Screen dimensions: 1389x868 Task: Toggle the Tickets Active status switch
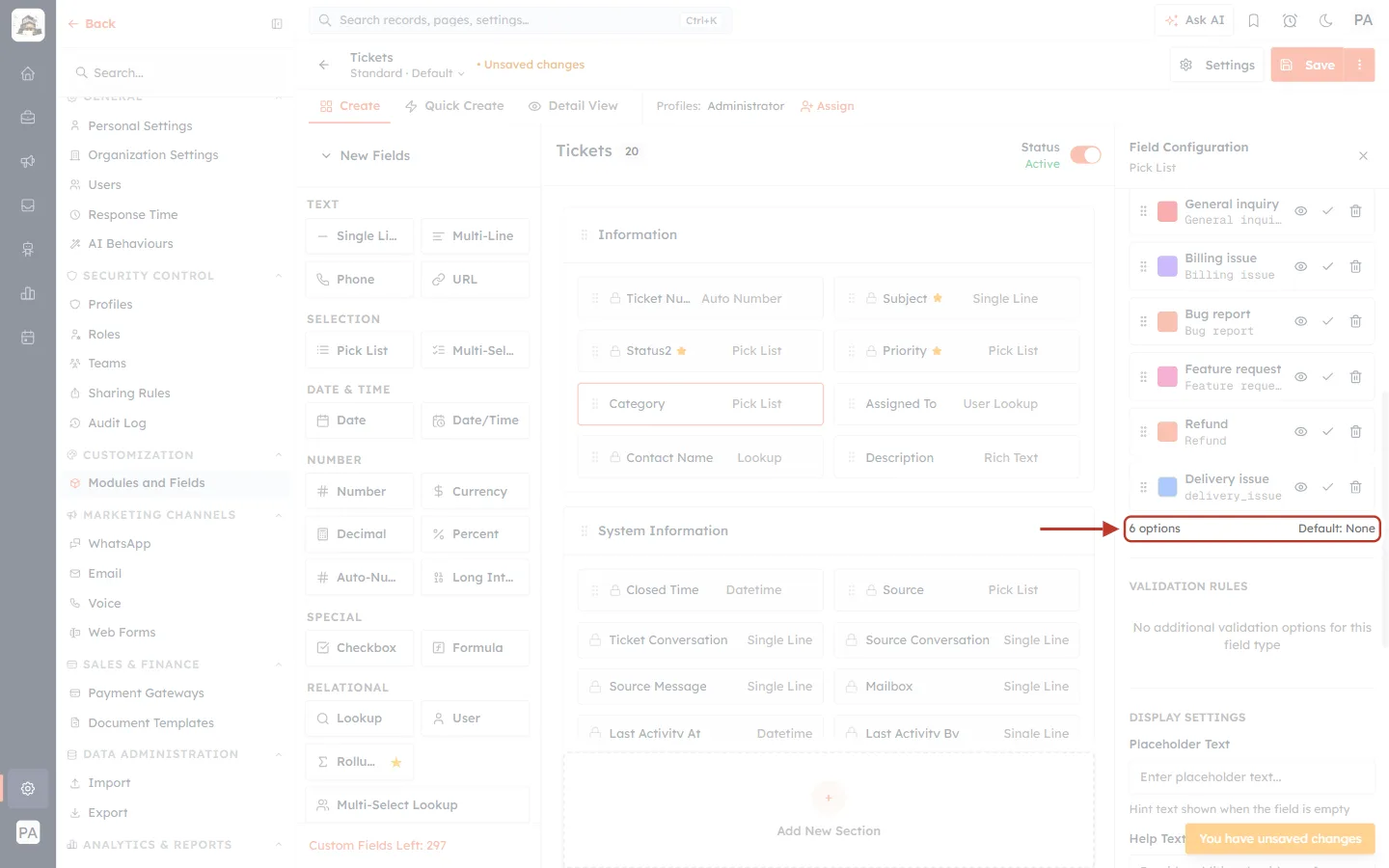point(1086,155)
